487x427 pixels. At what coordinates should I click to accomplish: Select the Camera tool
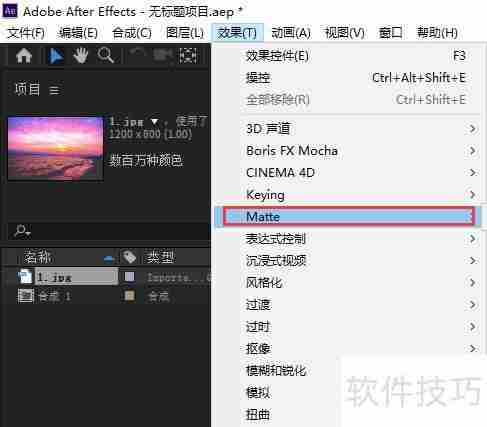[163, 55]
